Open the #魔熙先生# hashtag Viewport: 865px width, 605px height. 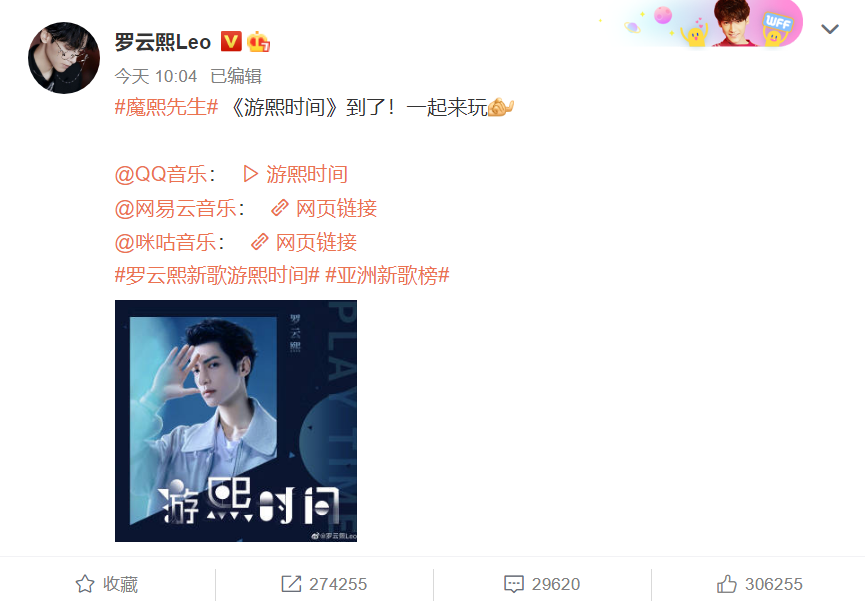coord(167,107)
